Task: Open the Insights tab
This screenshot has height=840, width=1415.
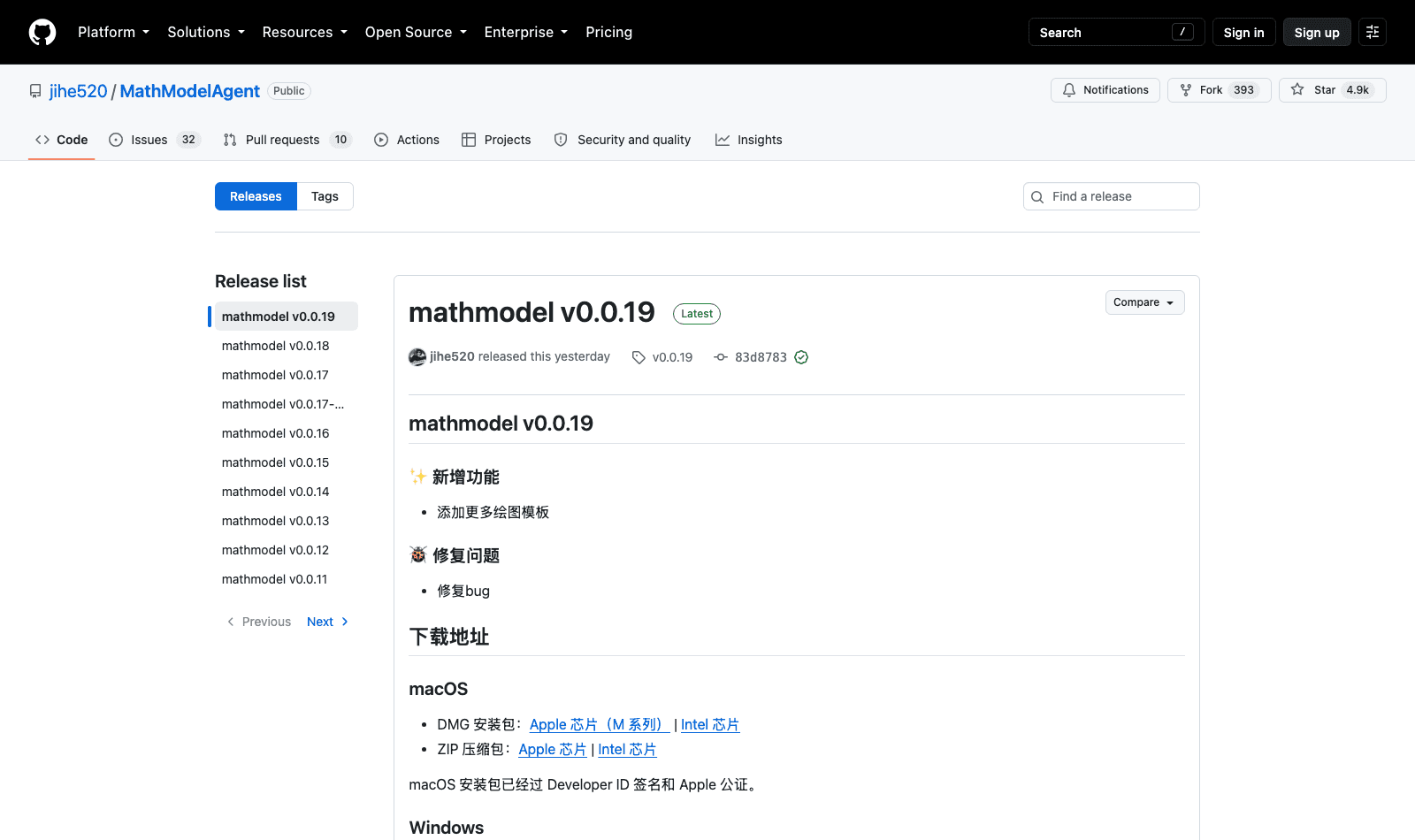Action: (748, 140)
